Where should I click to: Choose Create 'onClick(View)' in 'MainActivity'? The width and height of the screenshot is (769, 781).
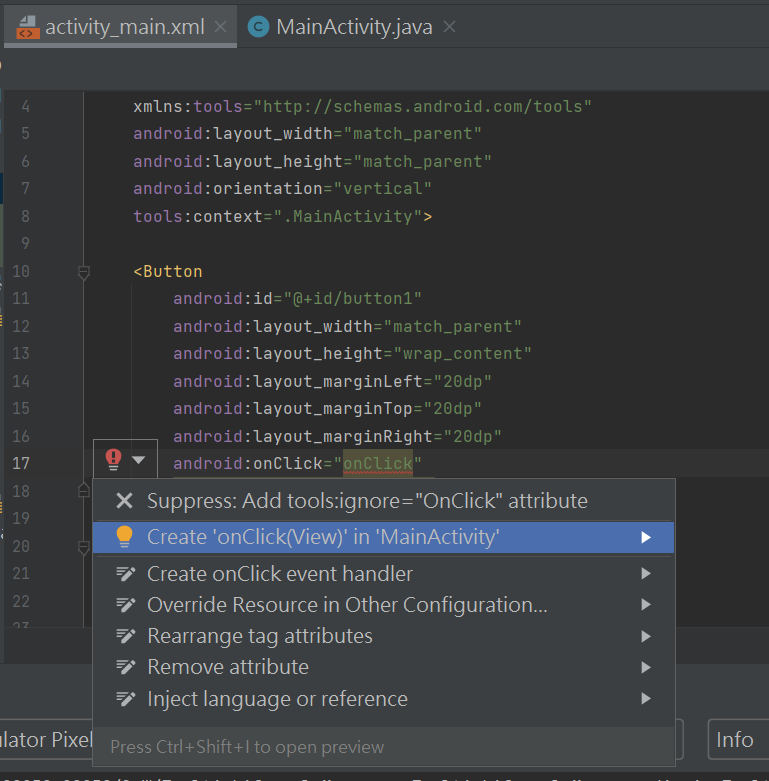point(384,537)
